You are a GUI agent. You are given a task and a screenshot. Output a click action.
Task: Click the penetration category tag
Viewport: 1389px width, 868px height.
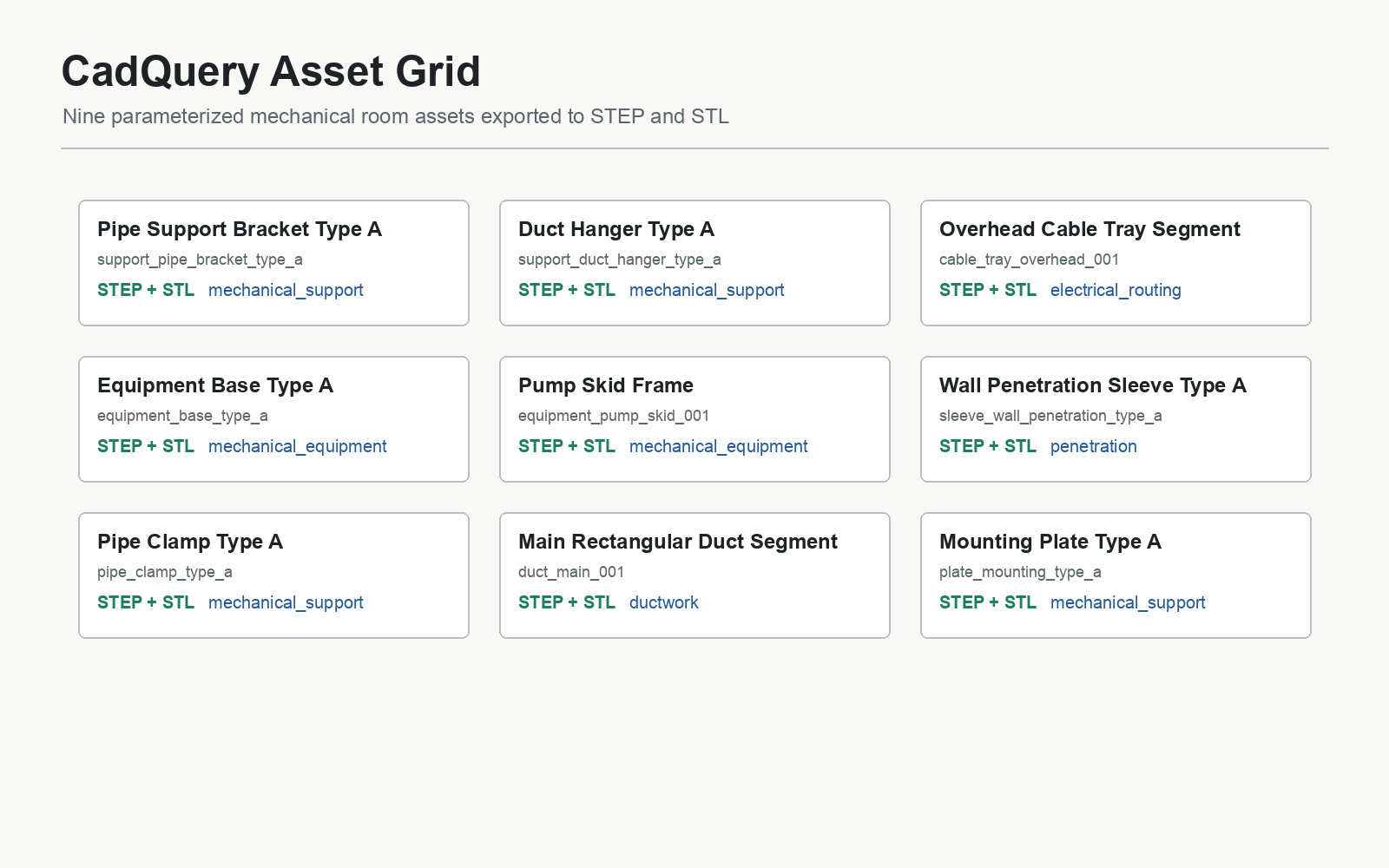[x=1094, y=447]
